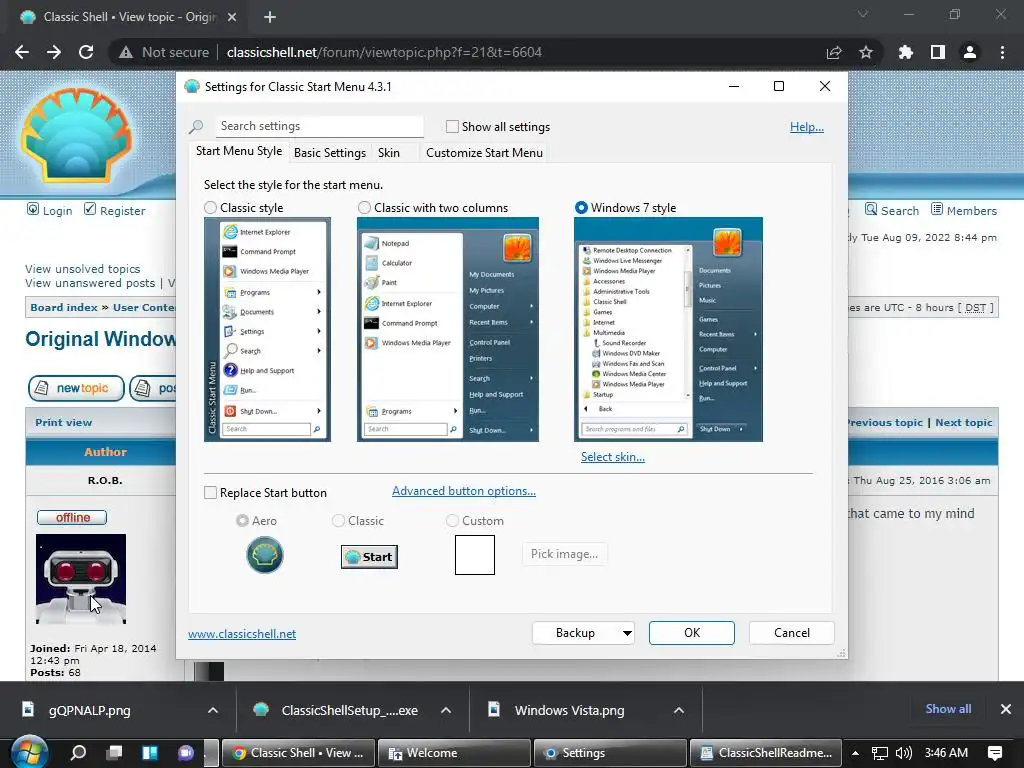Expand Windows Vista.png download options

[x=679, y=710]
